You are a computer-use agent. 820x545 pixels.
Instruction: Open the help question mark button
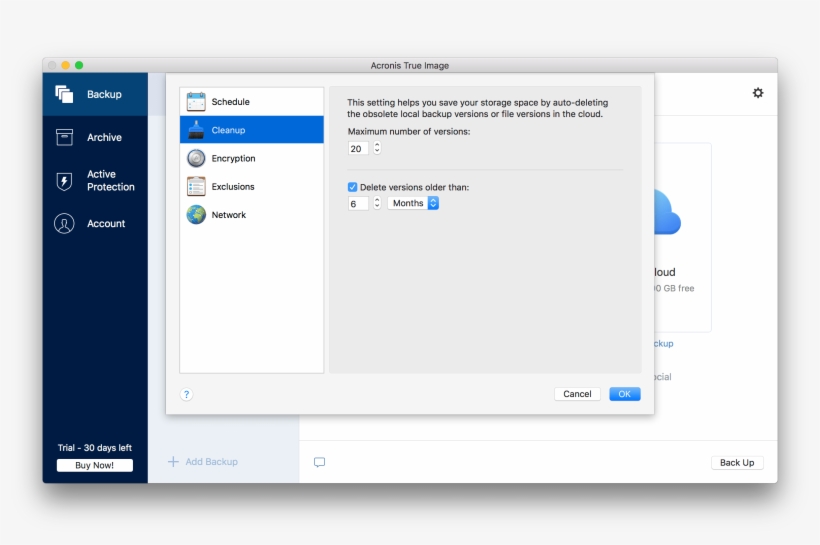(186, 394)
